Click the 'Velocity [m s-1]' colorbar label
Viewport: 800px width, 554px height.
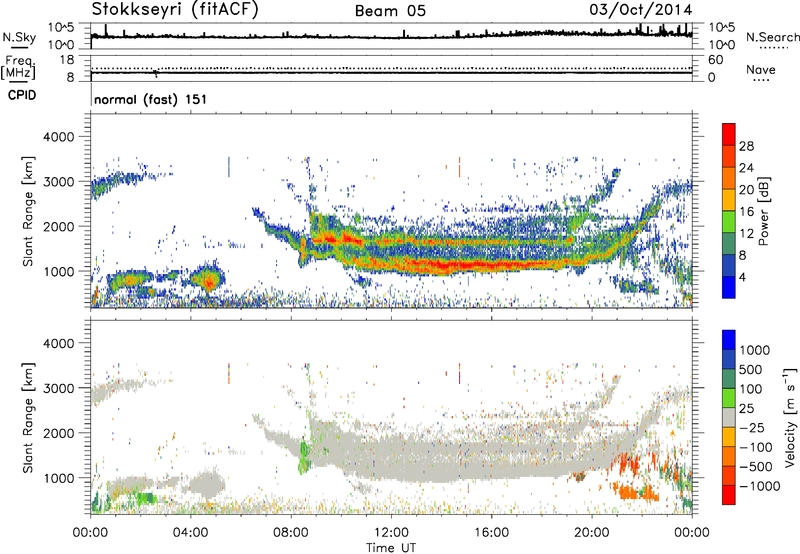coord(790,417)
